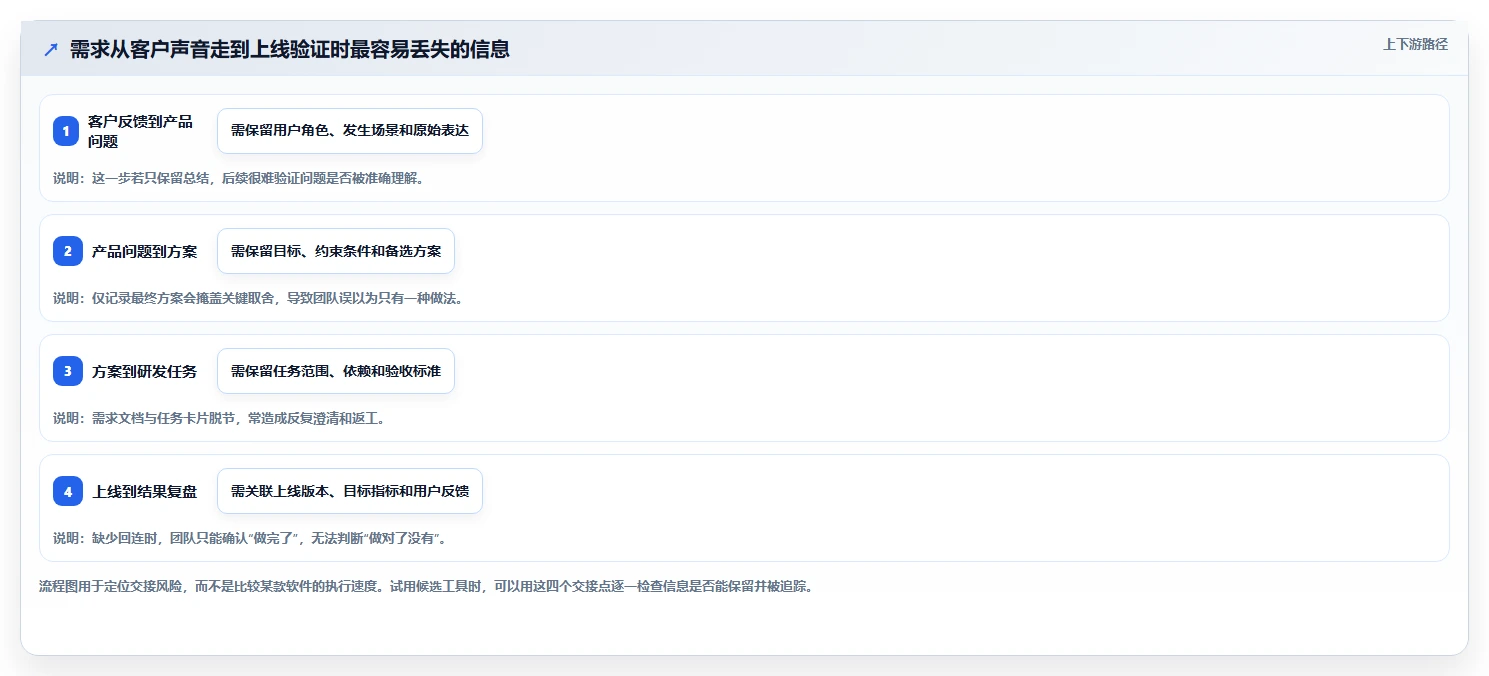Click the step 3 number badge

point(67,371)
